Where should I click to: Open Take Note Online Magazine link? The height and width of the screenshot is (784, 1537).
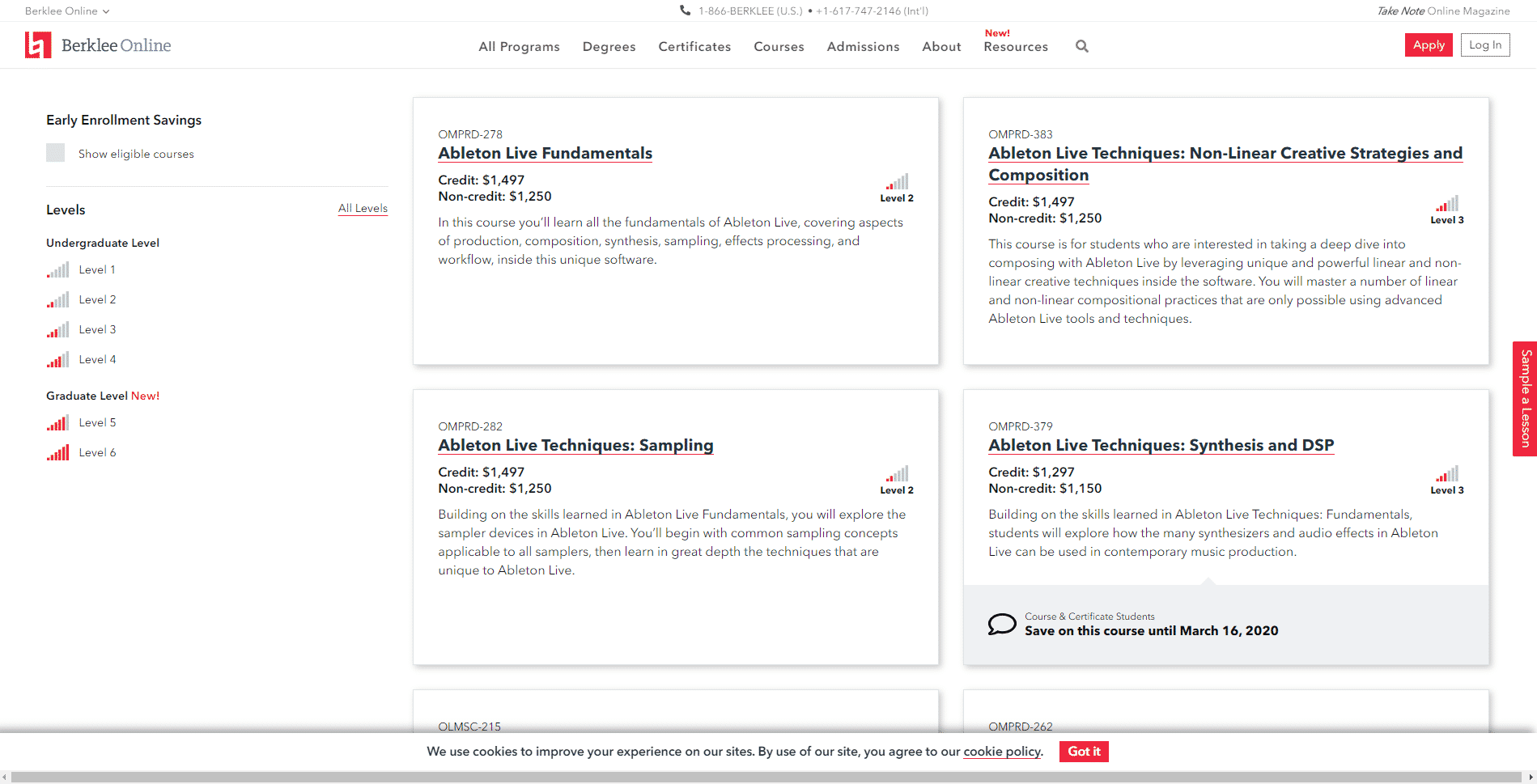coord(1443,11)
